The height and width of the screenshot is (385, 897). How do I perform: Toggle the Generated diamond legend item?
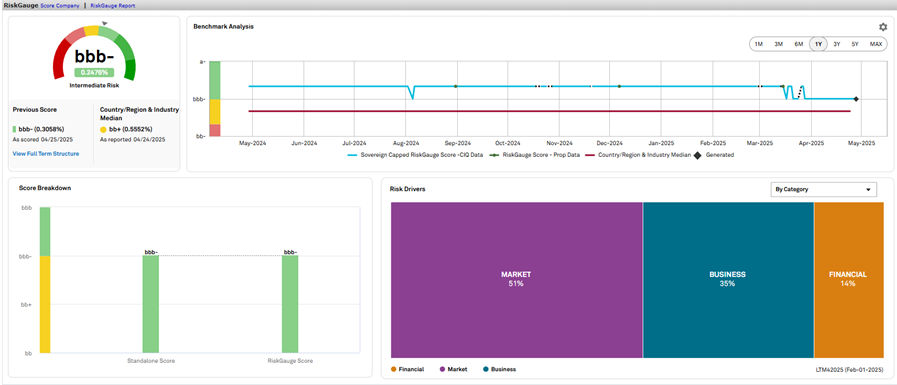(x=713, y=154)
